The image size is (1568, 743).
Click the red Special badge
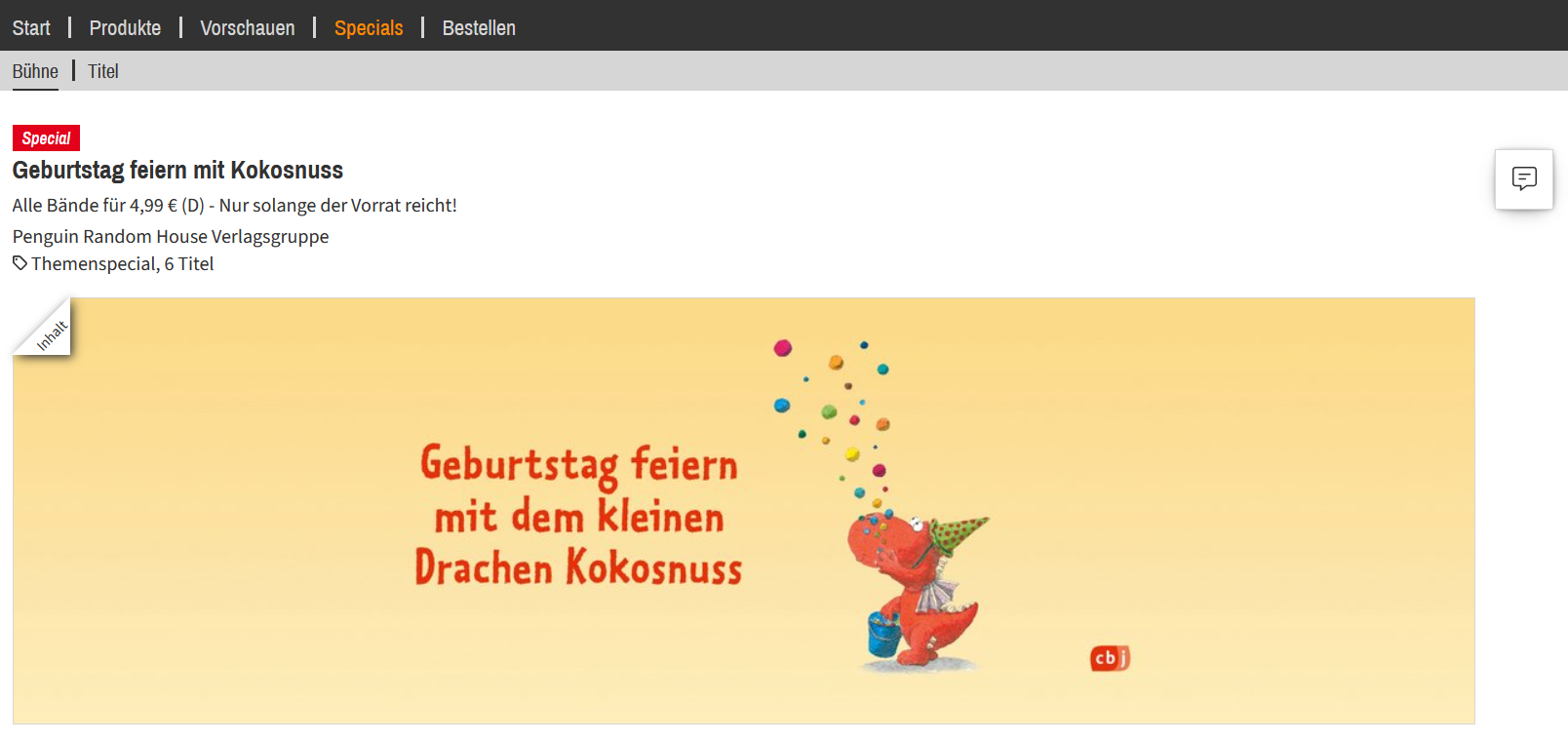[46, 138]
